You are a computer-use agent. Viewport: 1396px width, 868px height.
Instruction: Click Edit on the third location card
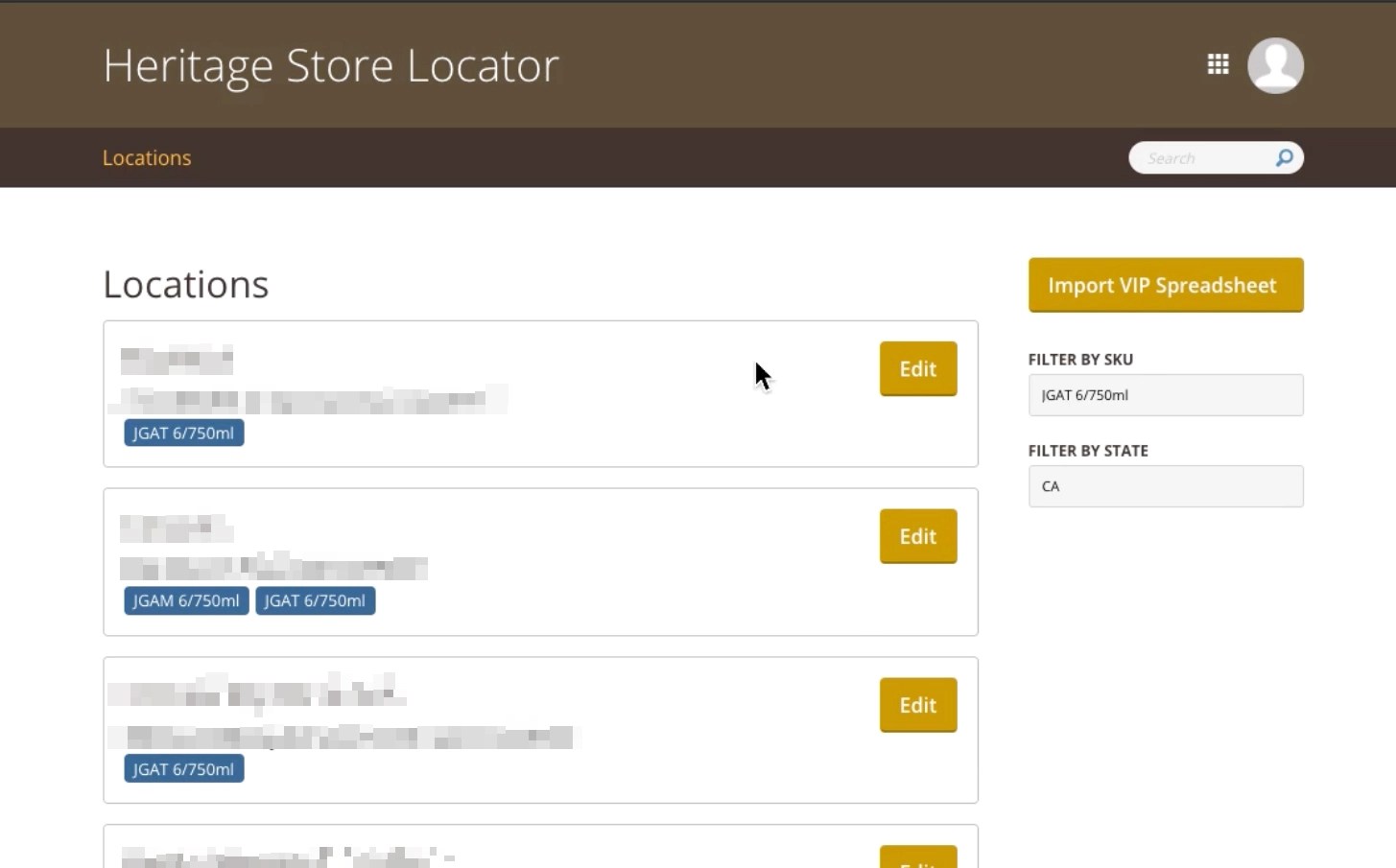click(x=917, y=704)
